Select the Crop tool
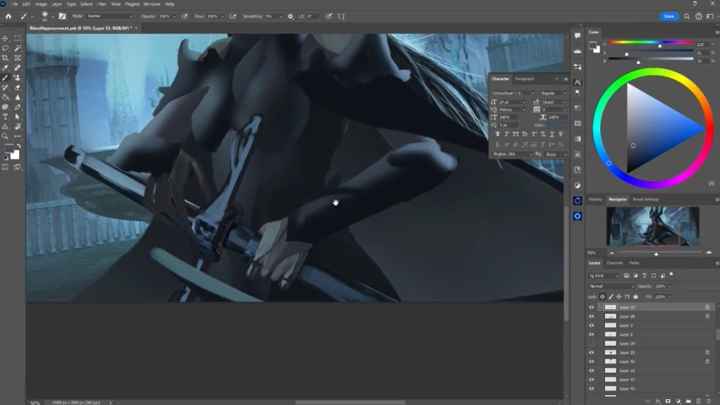 tap(5, 58)
